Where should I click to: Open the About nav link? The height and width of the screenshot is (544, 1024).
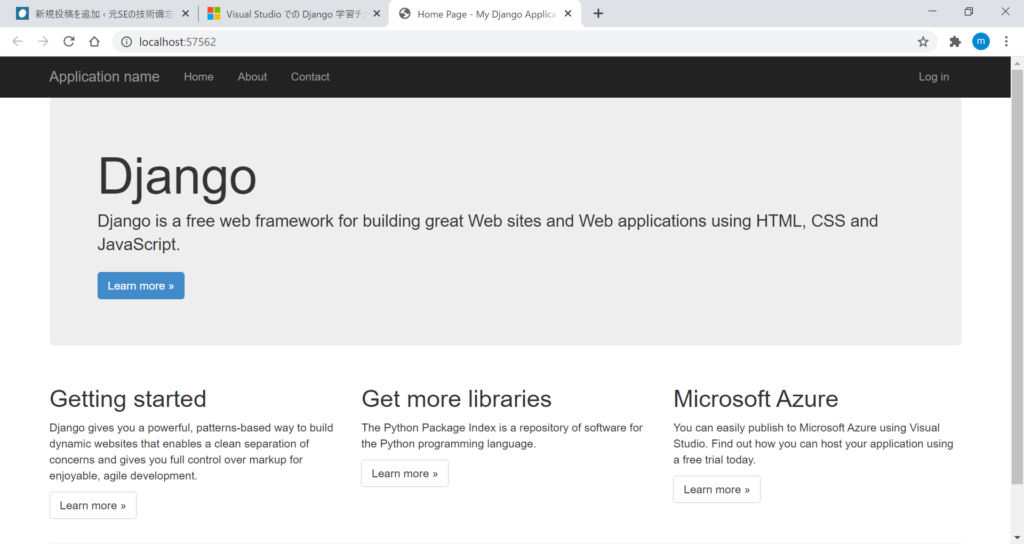click(x=252, y=77)
